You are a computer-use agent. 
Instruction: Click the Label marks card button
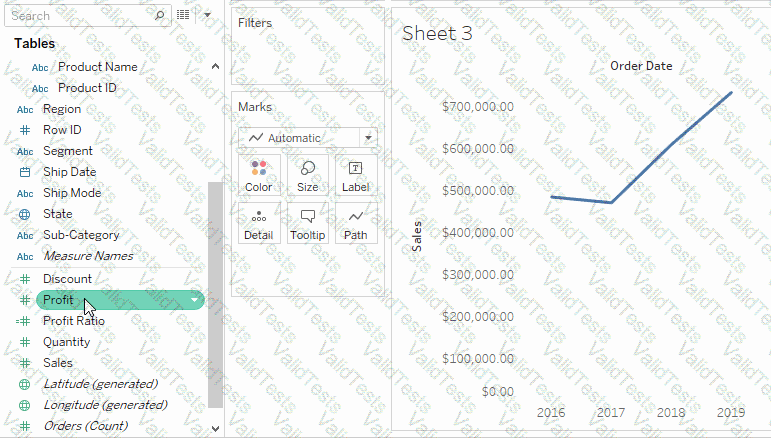(355, 175)
